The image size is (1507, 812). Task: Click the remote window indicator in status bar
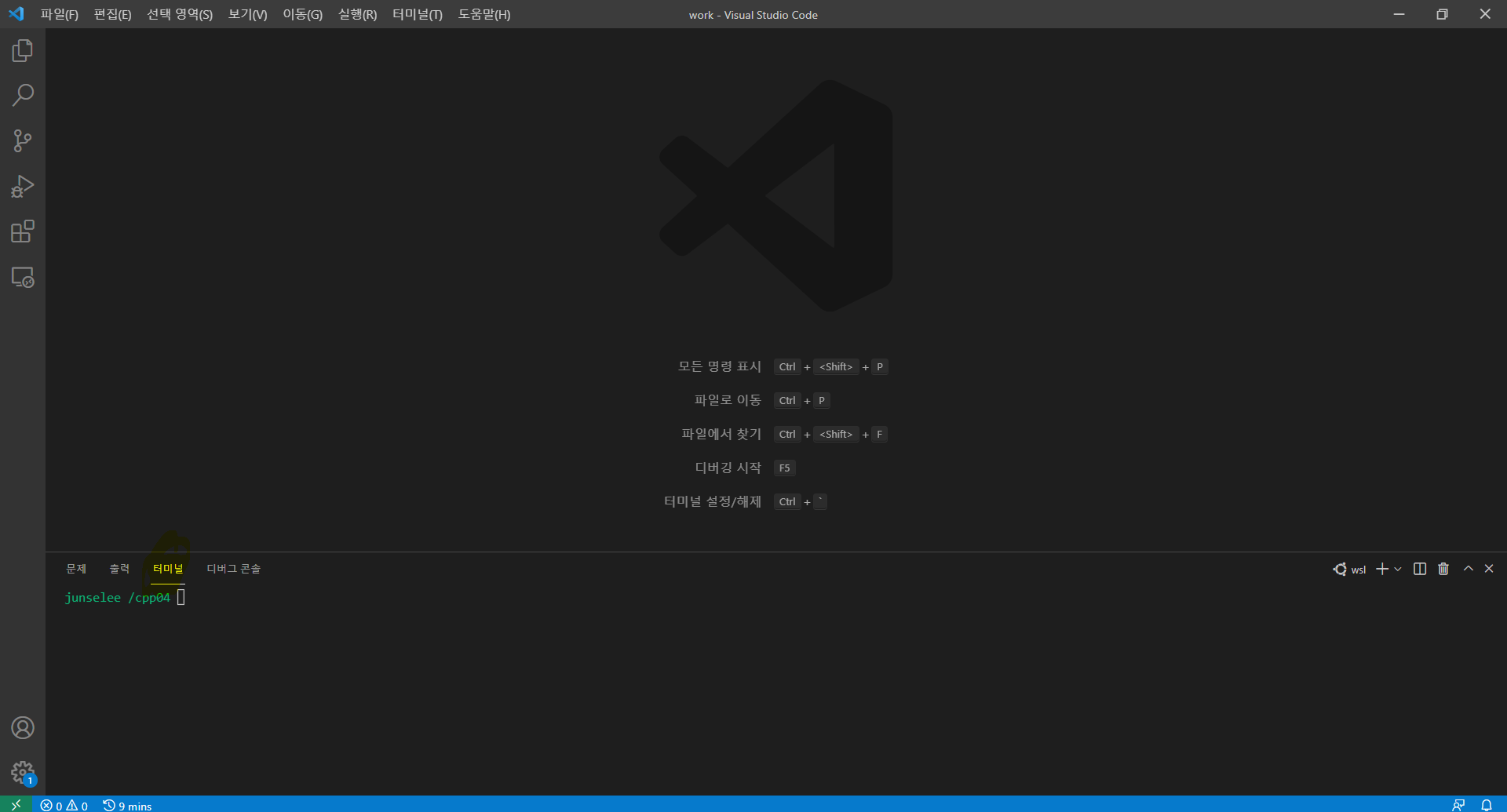pos(16,805)
